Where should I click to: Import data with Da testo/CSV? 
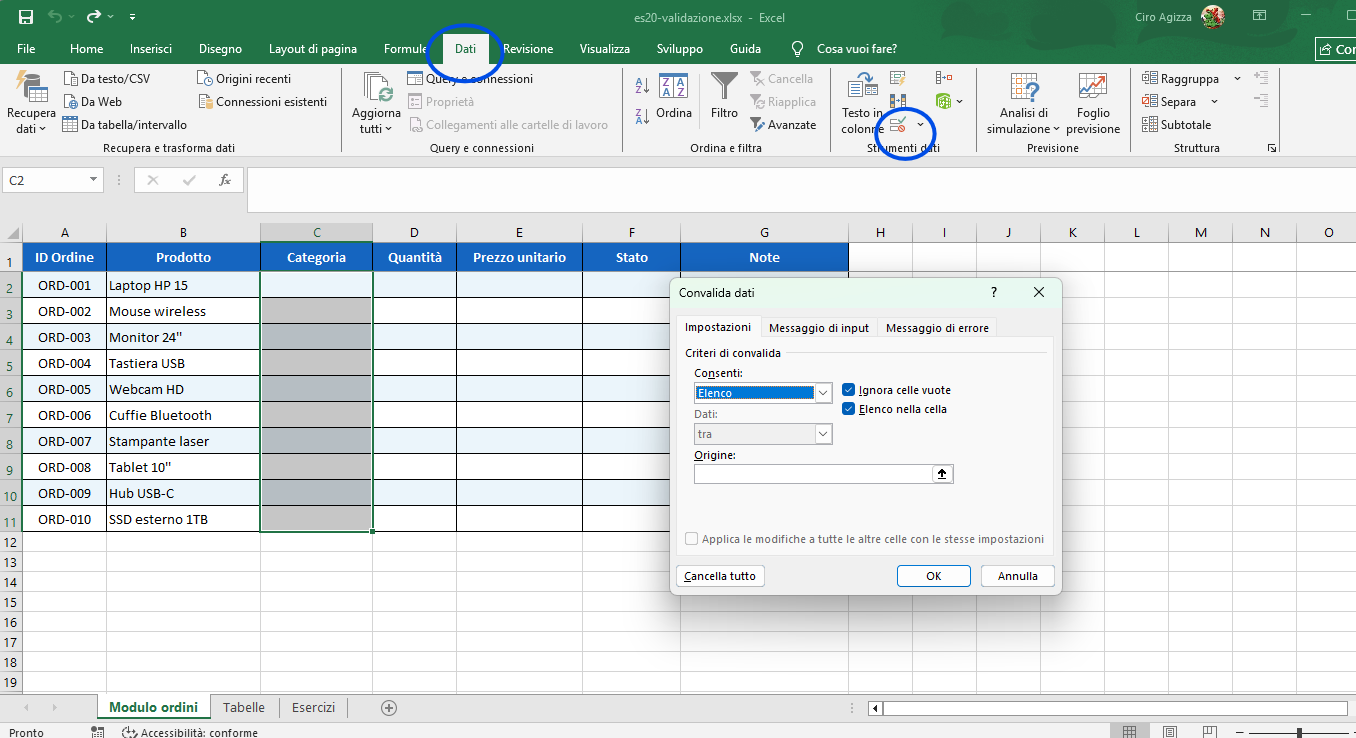click(106, 79)
